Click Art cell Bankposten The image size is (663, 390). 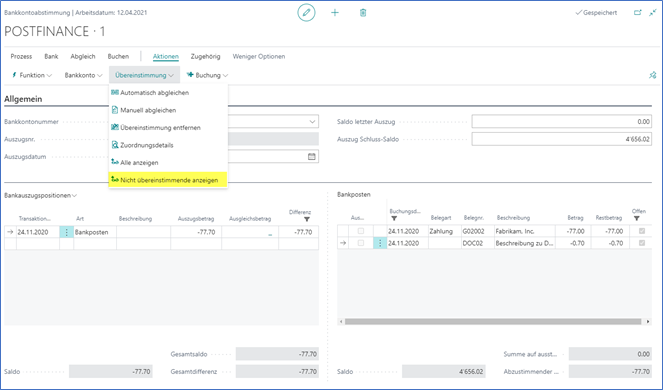pos(95,232)
